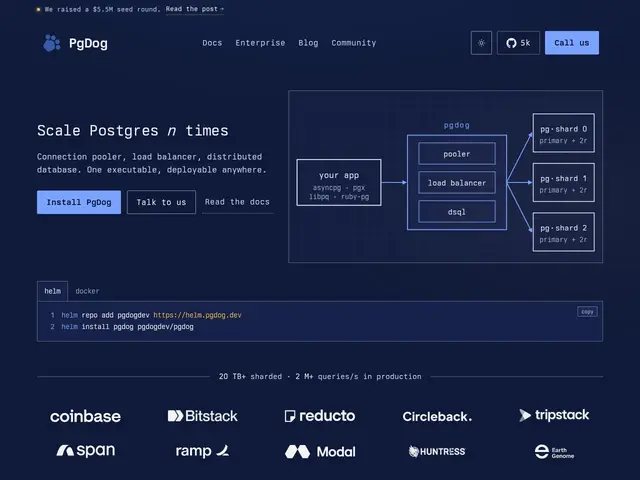Click the load balancer diagram box
640x480 pixels.
(x=457, y=183)
